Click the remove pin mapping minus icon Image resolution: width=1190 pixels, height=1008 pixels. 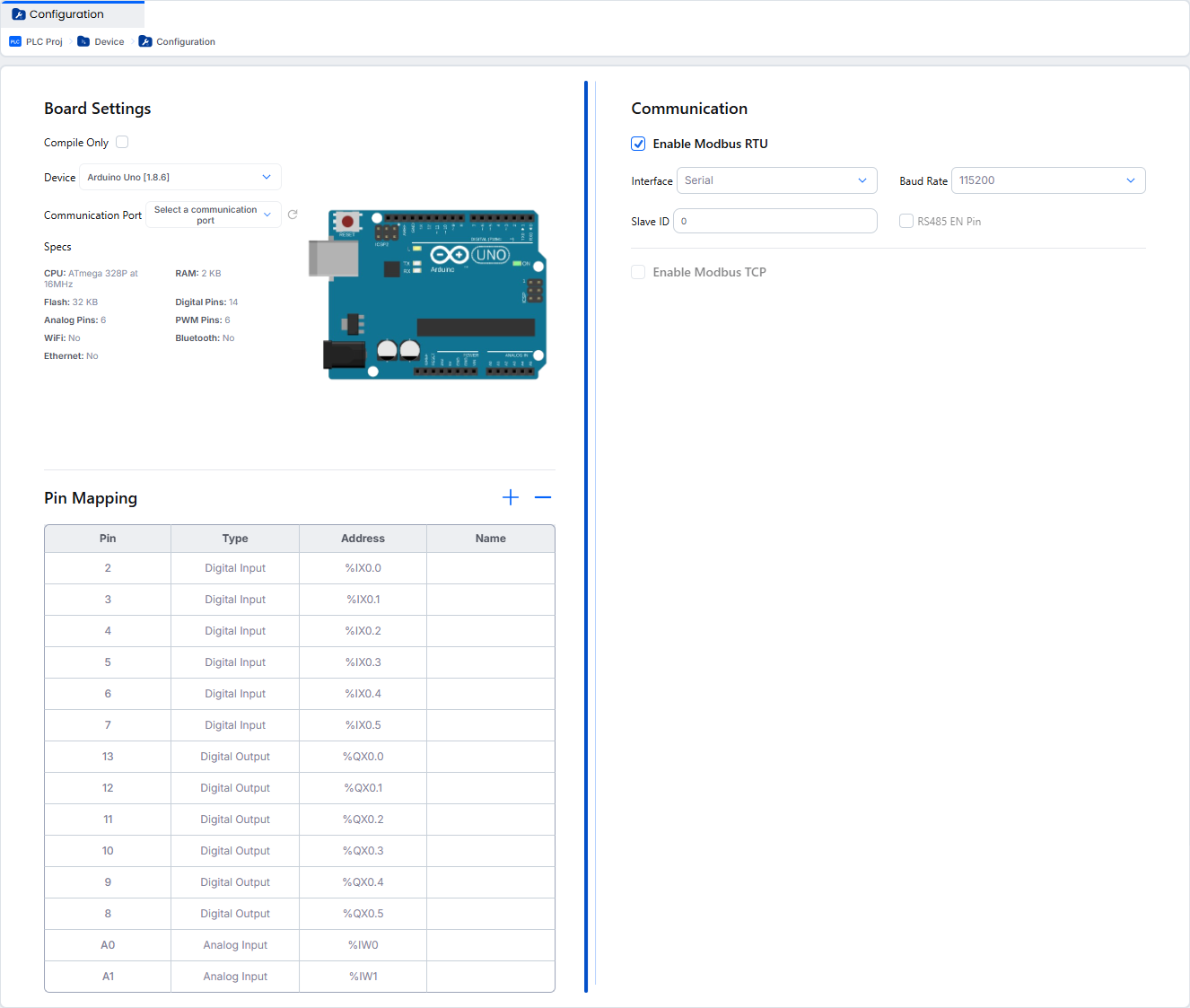coord(543,497)
